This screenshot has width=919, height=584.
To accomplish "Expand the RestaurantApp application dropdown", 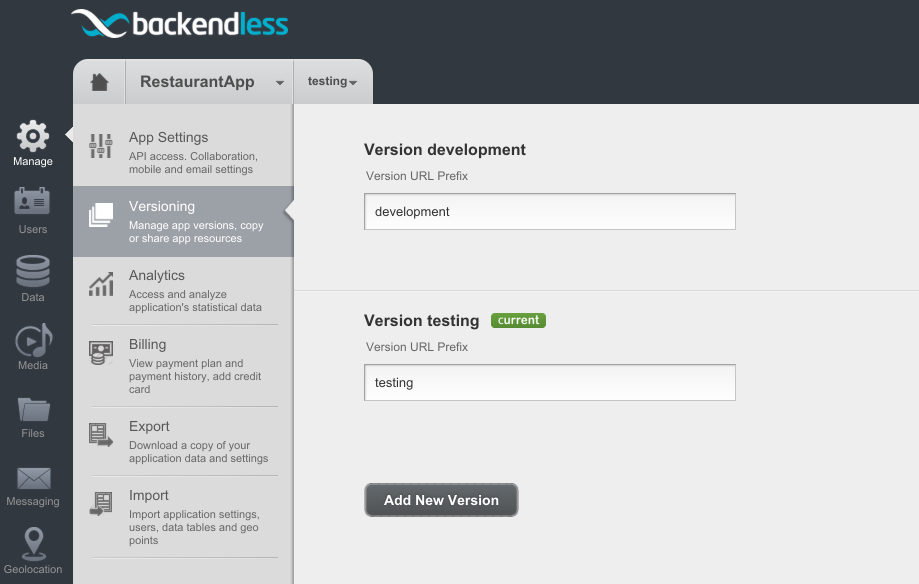I will (209, 82).
